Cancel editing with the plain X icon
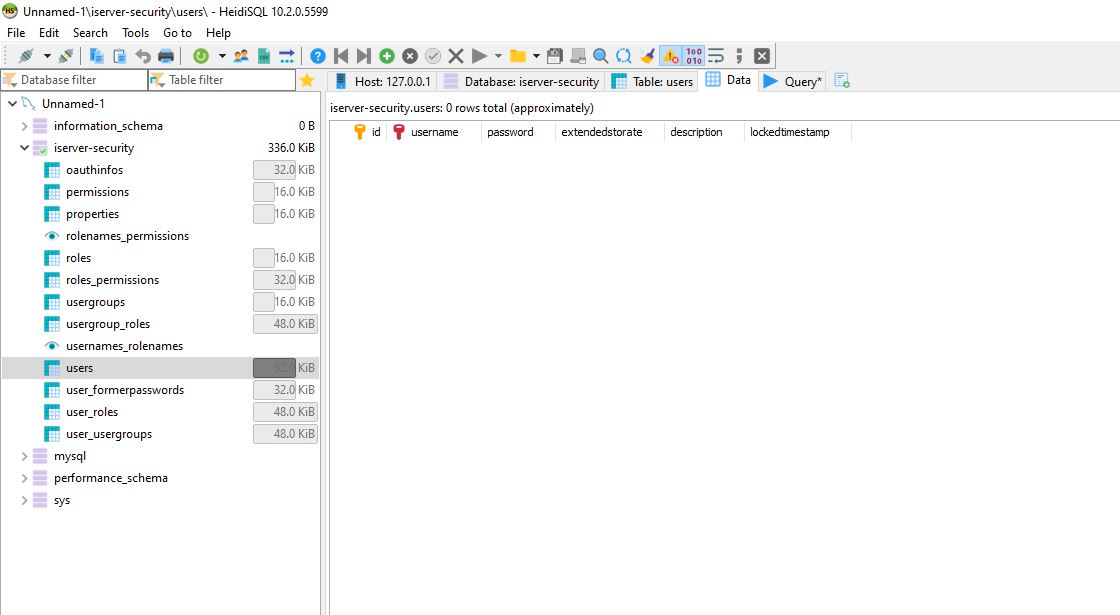1120x615 pixels. (456, 56)
